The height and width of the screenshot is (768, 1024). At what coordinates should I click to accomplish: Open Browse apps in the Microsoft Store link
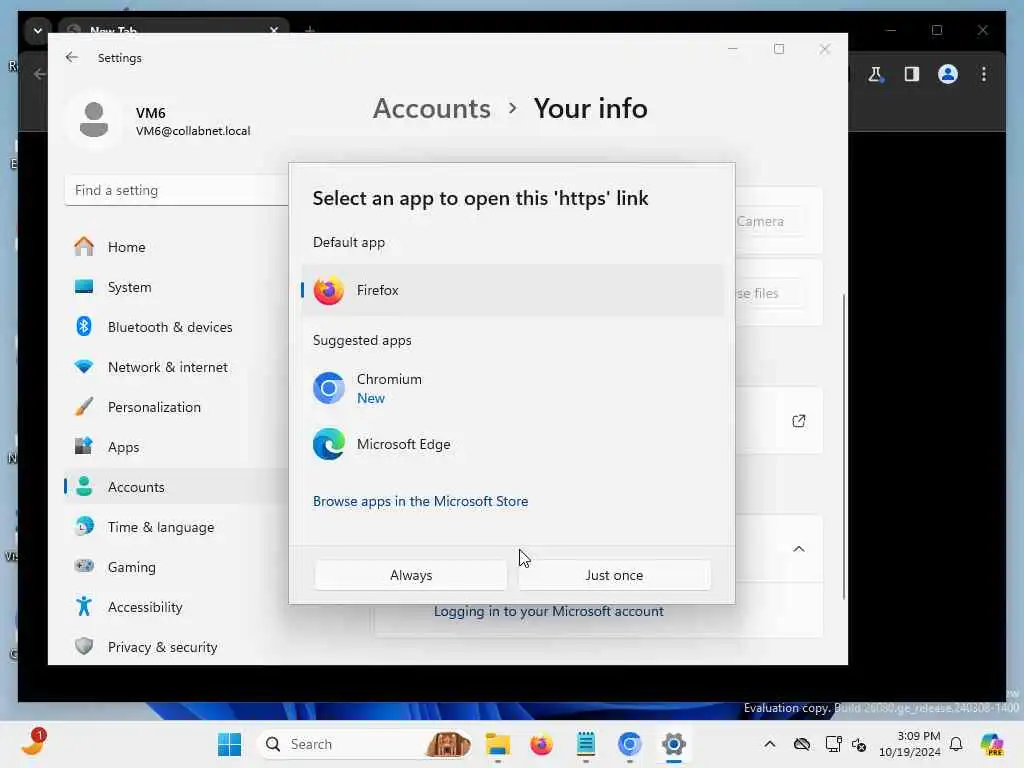421,501
